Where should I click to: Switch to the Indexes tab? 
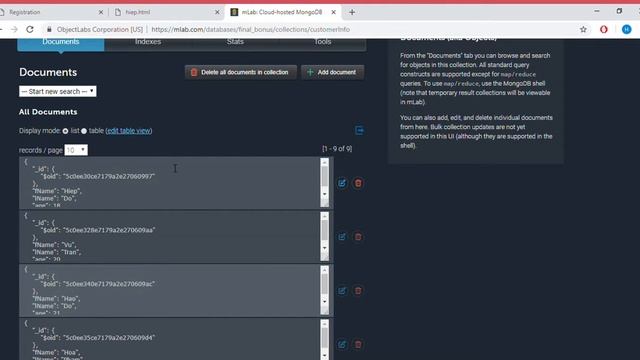tap(148, 42)
